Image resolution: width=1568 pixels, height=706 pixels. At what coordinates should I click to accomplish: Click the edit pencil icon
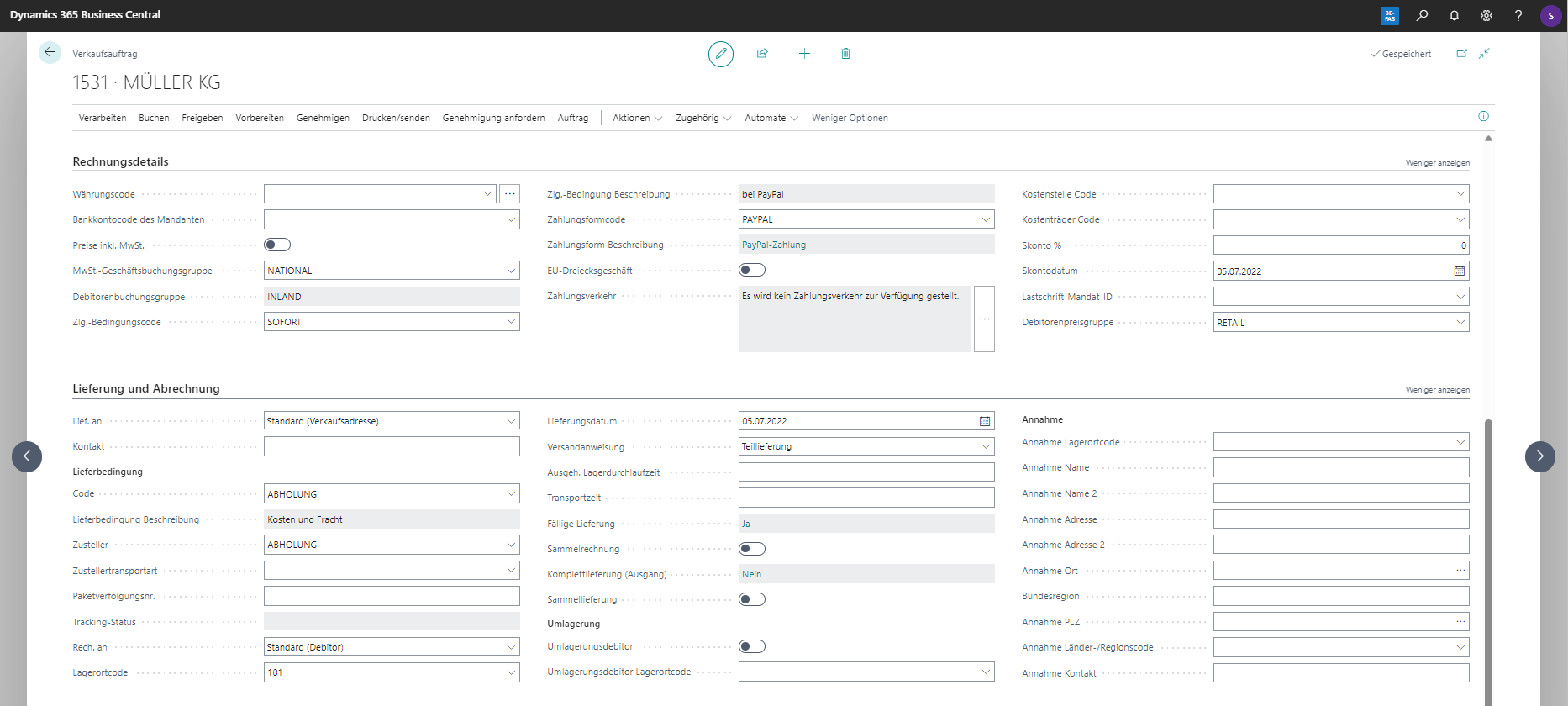[x=720, y=54]
